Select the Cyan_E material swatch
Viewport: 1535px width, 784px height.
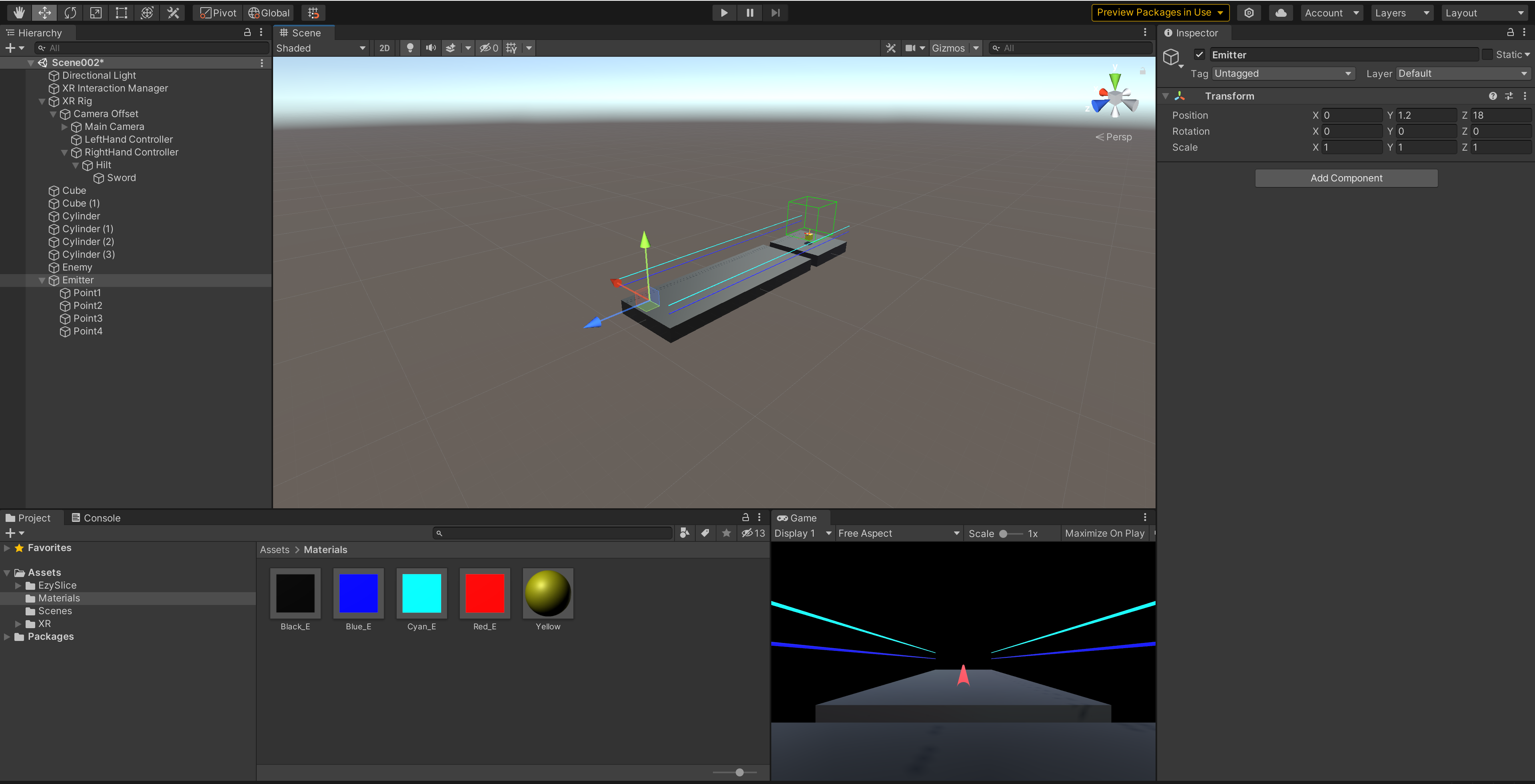coord(421,593)
